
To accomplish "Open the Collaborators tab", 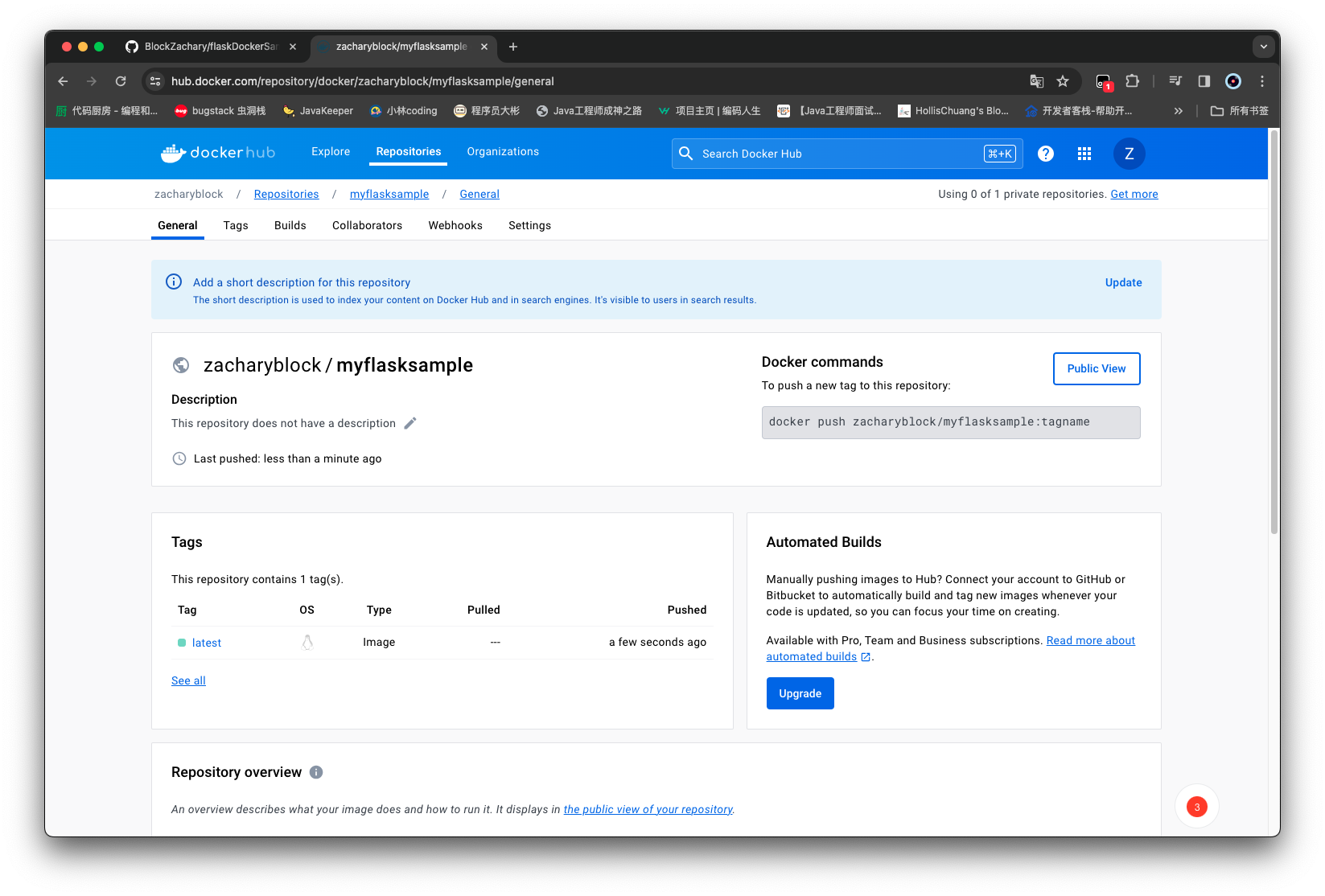I will coord(367,225).
